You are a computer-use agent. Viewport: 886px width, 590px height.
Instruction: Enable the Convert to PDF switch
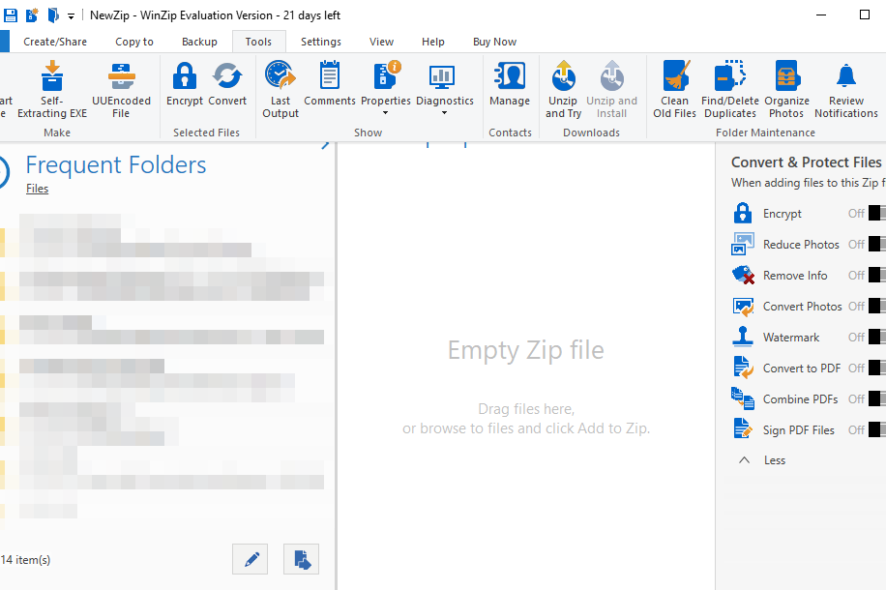(877, 368)
